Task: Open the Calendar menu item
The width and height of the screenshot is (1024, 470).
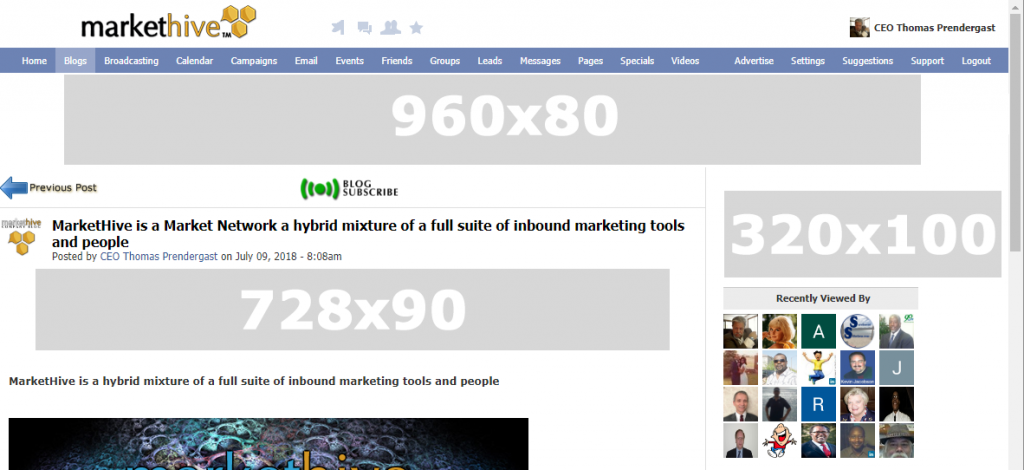Action: click(194, 61)
